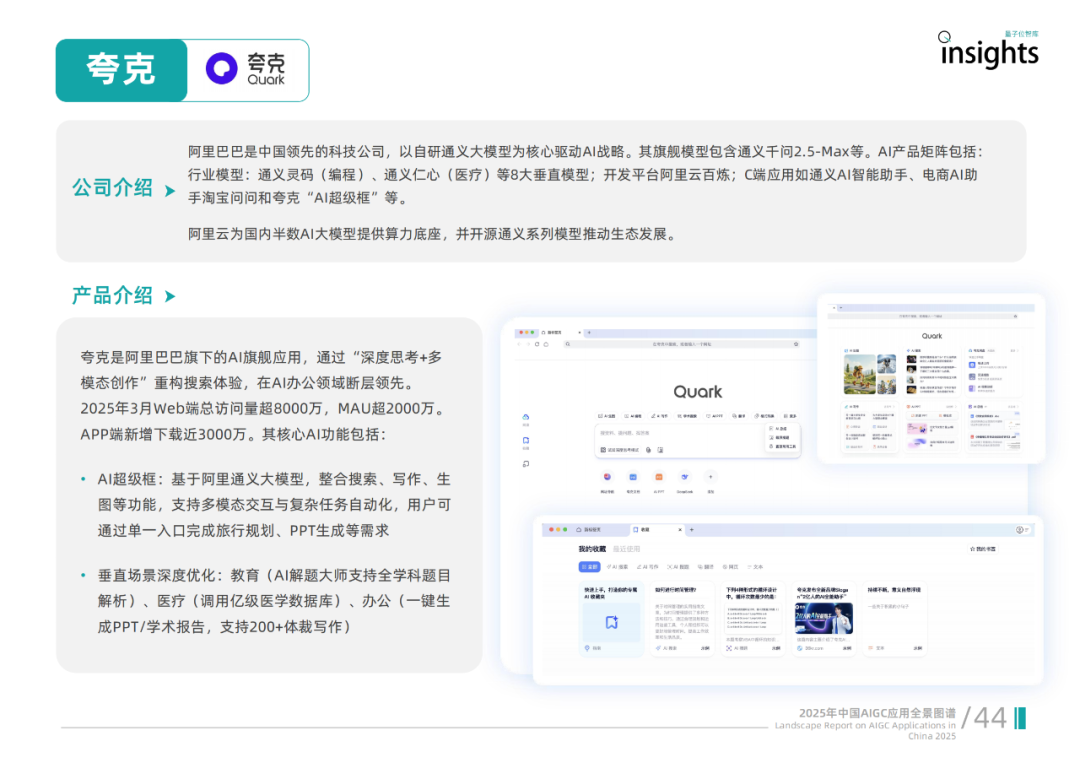This screenshot has height=763, width=1080.
Task: Click the forward arrow in the Quark home window
Action: tap(528, 344)
